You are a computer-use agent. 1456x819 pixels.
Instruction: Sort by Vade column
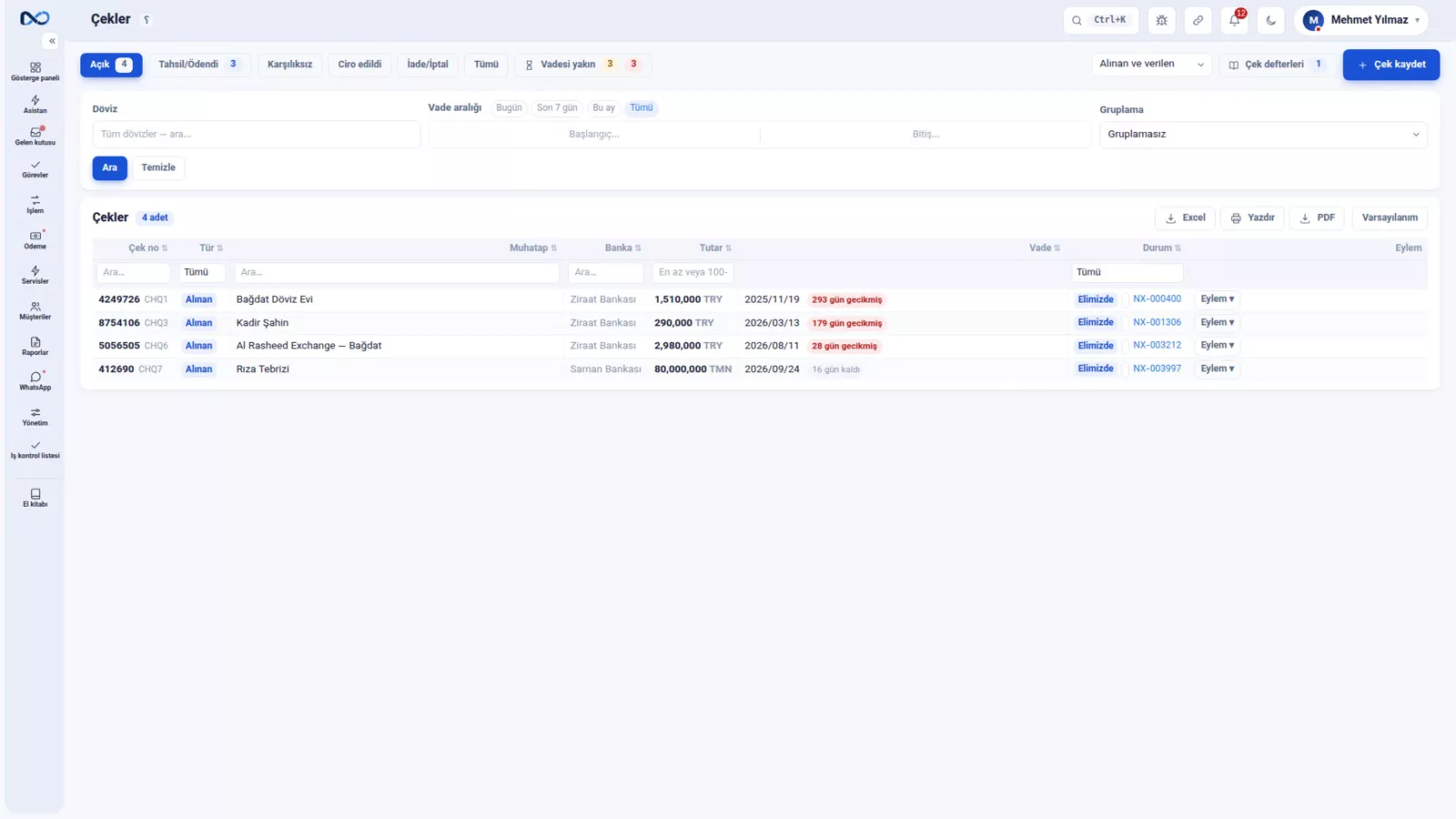tap(1045, 248)
